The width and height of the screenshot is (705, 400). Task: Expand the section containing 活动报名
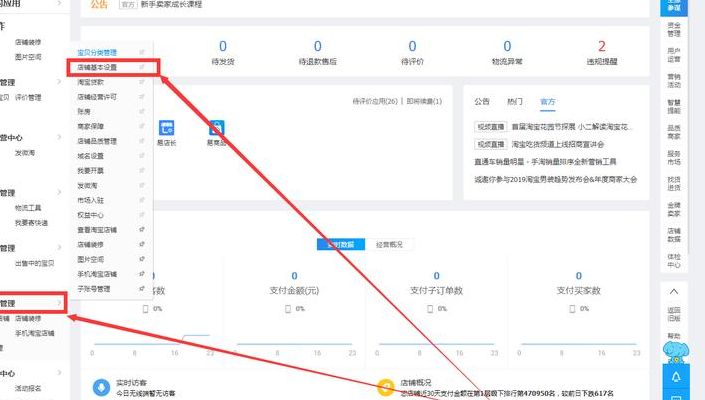pyautogui.click(x=59, y=373)
